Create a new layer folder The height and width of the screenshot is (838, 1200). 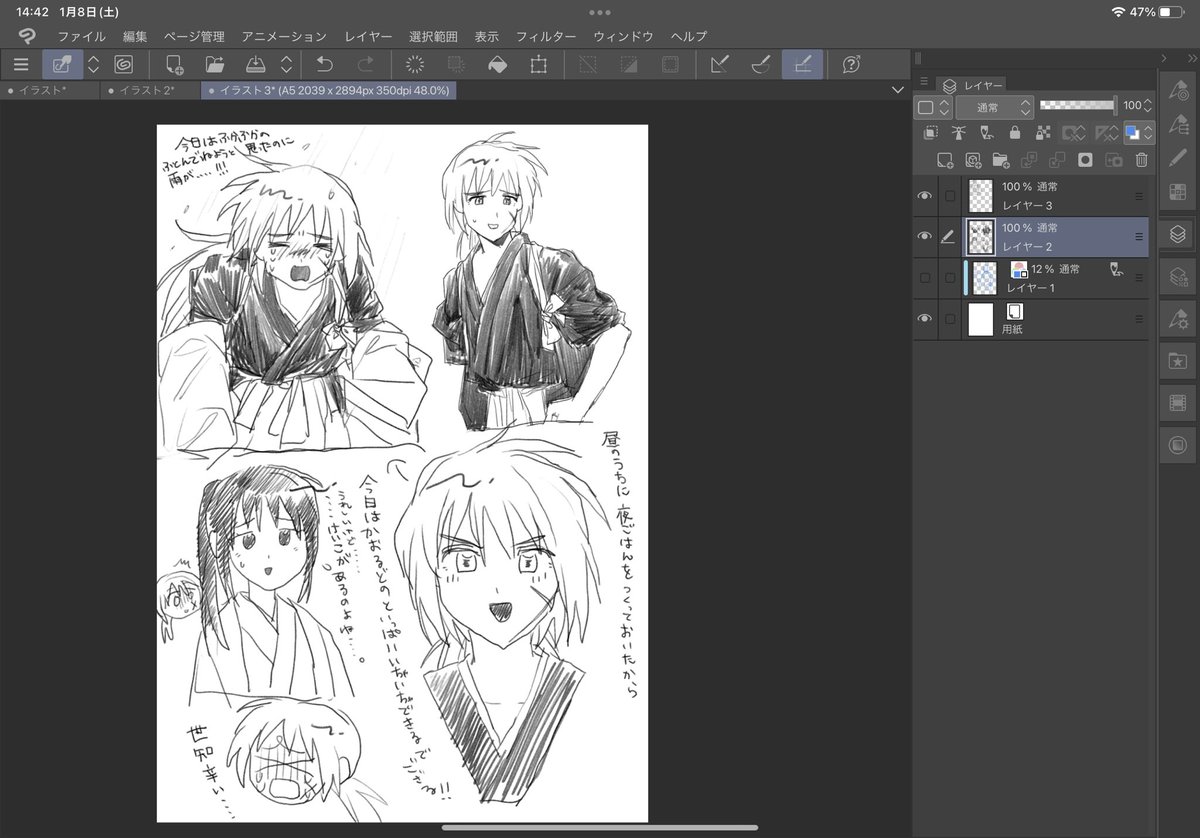(x=1000, y=159)
